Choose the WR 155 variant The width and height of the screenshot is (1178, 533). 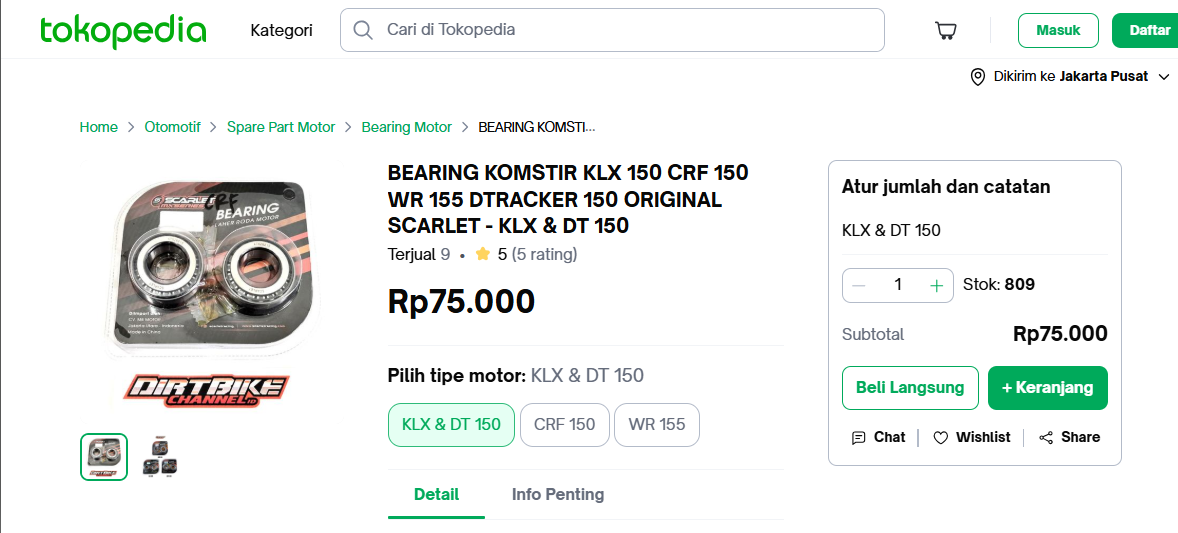(656, 424)
